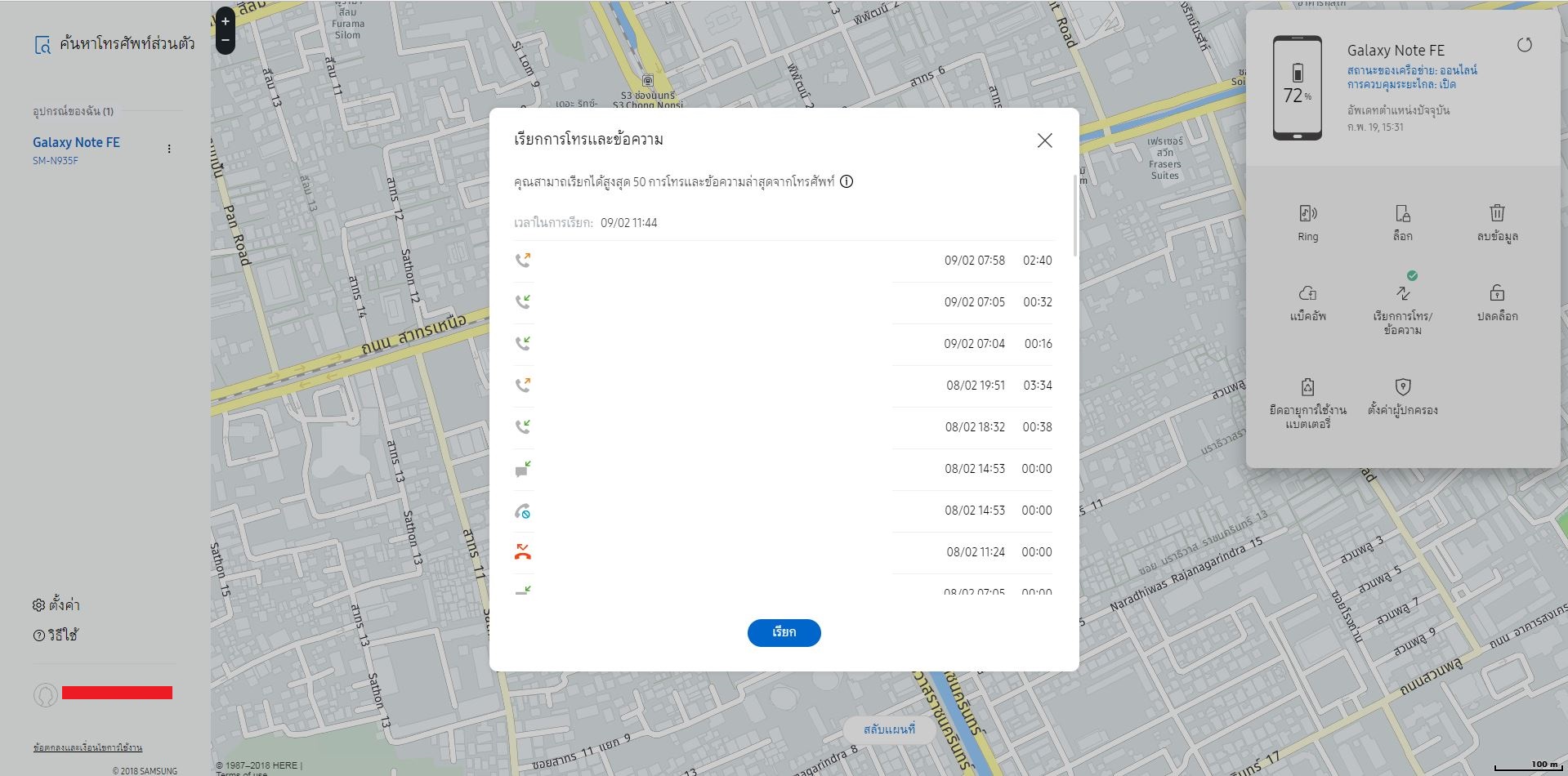Viewport: 1568px width, 776px height.
Task: Click the สลับแผนที่ switch map button
Action: [x=889, y=729]
